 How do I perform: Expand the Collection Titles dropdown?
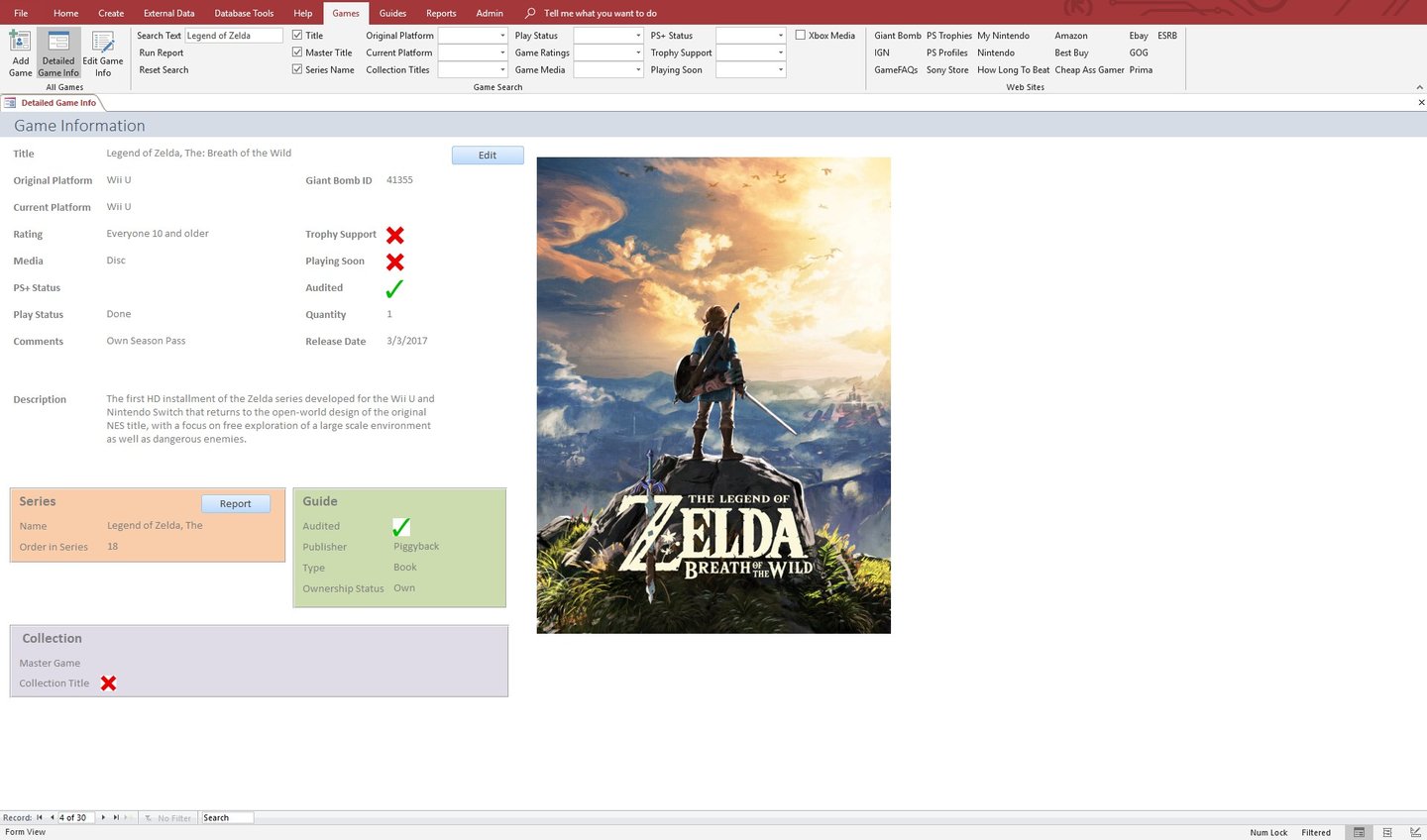click(x=502, y=70)
